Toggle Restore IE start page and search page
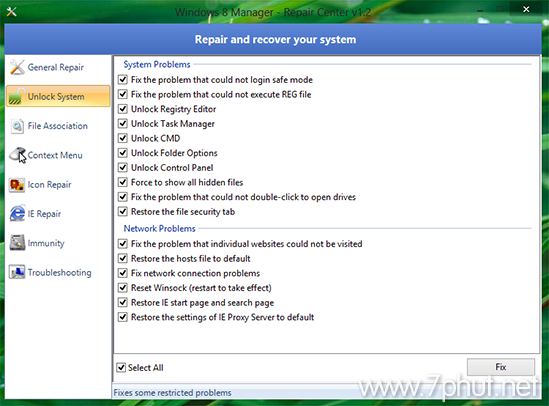This screenshot has height=406, width=549. 123,302
